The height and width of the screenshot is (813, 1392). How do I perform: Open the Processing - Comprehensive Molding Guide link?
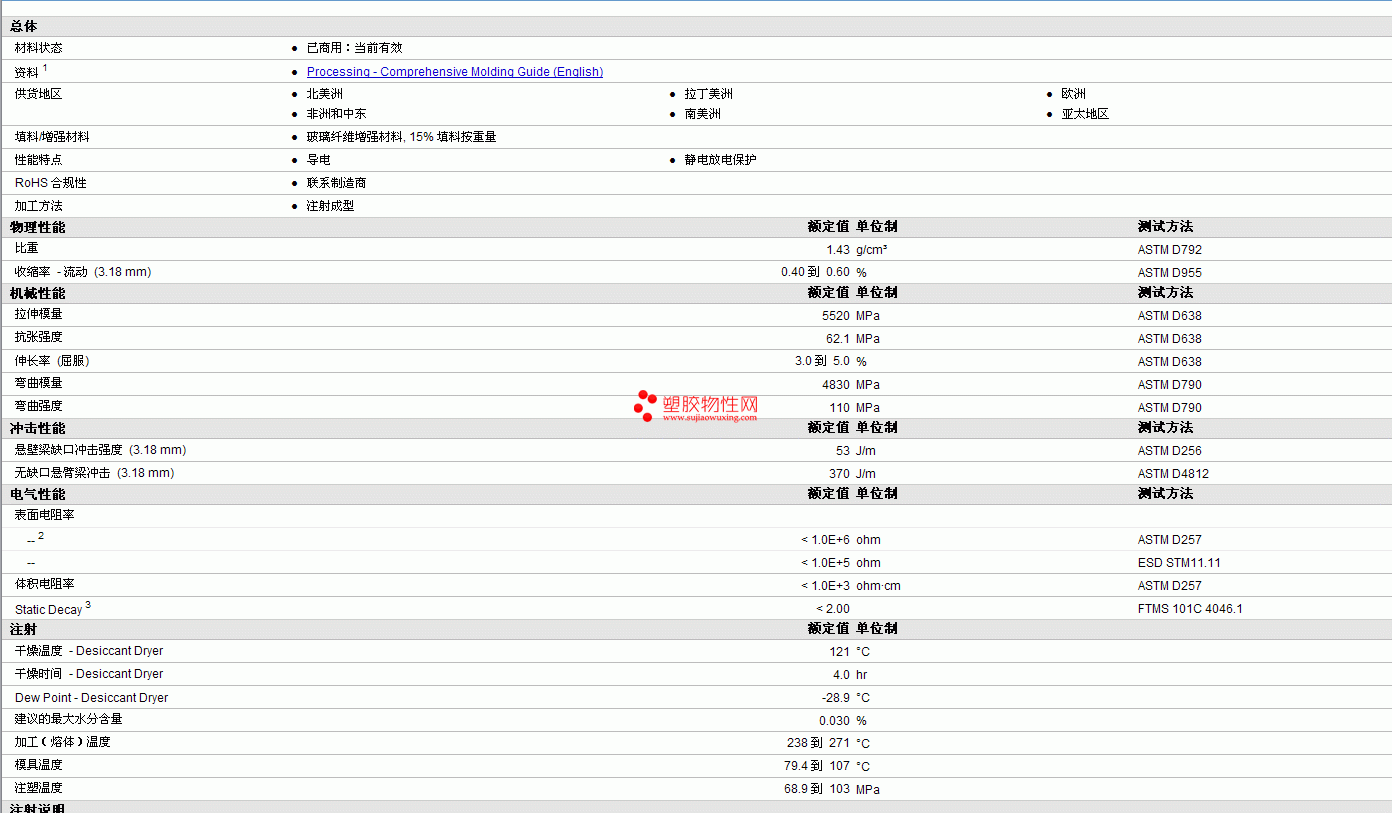tap(455, 72)
